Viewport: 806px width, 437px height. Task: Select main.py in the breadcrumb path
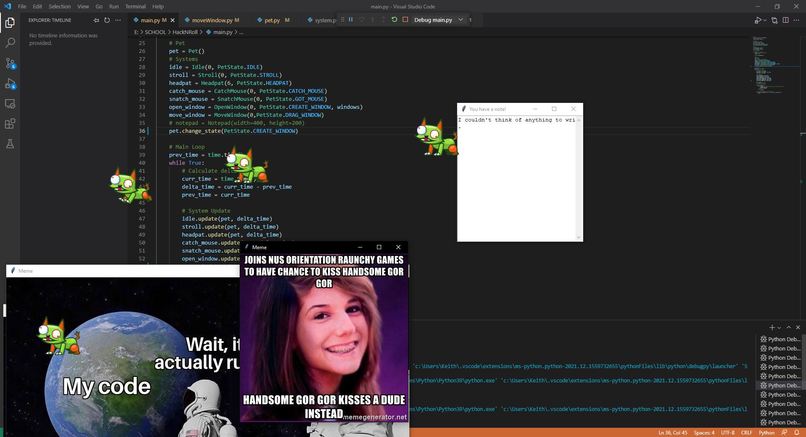click(x=223, y=32)
